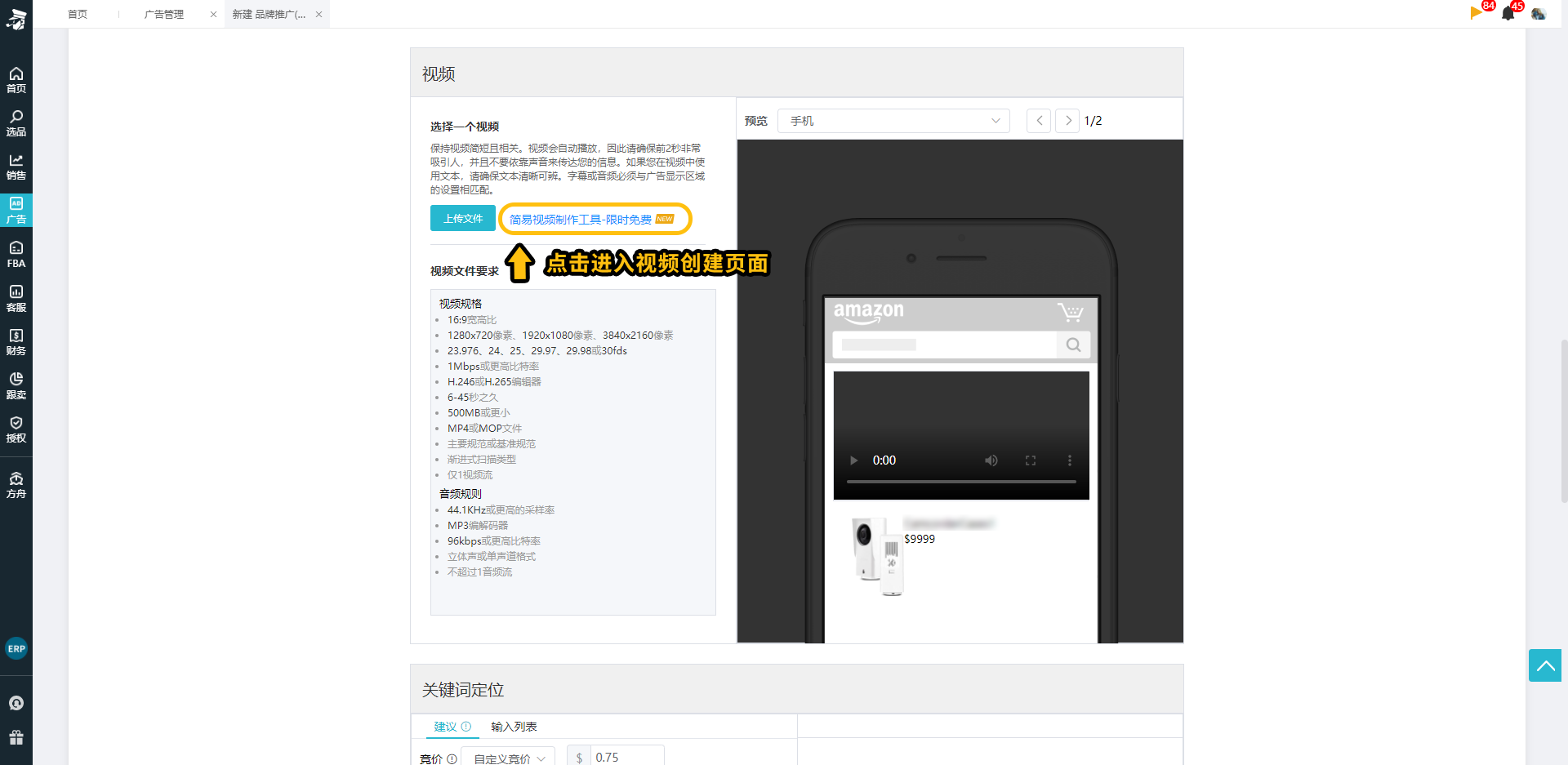Click the H.246或H.265编辑器 spec line

pyautogui.click(x=494, y=382)
